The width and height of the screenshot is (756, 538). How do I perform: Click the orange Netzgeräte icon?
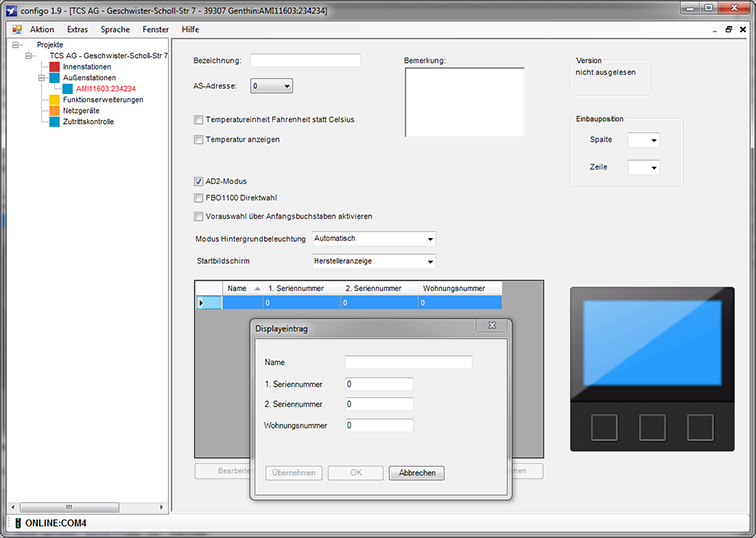coord(55,111)
